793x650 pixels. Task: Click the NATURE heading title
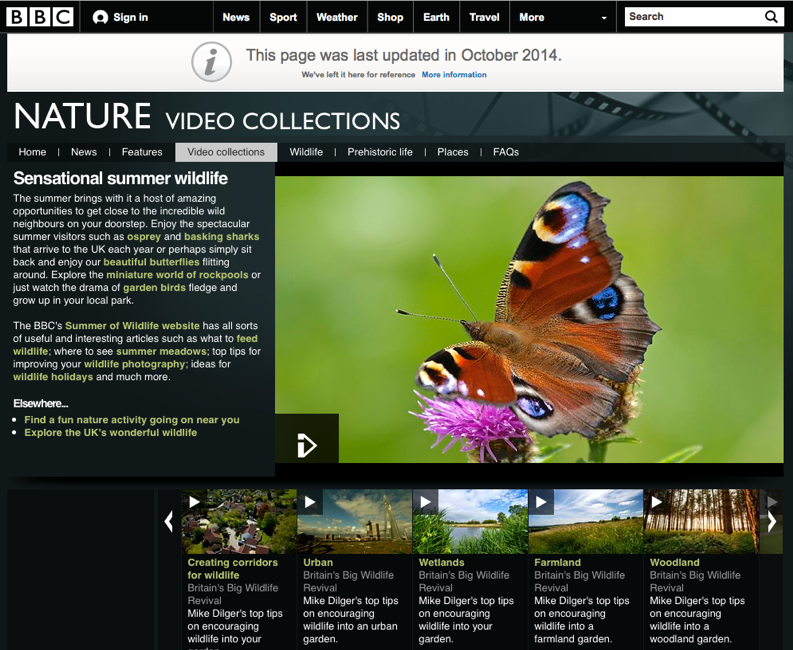pos(82,116)
